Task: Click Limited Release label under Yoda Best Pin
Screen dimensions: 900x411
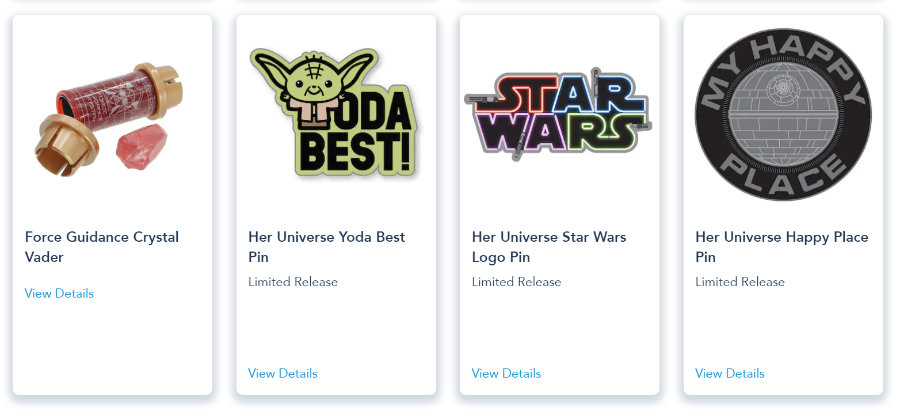Action: (293, 282)
